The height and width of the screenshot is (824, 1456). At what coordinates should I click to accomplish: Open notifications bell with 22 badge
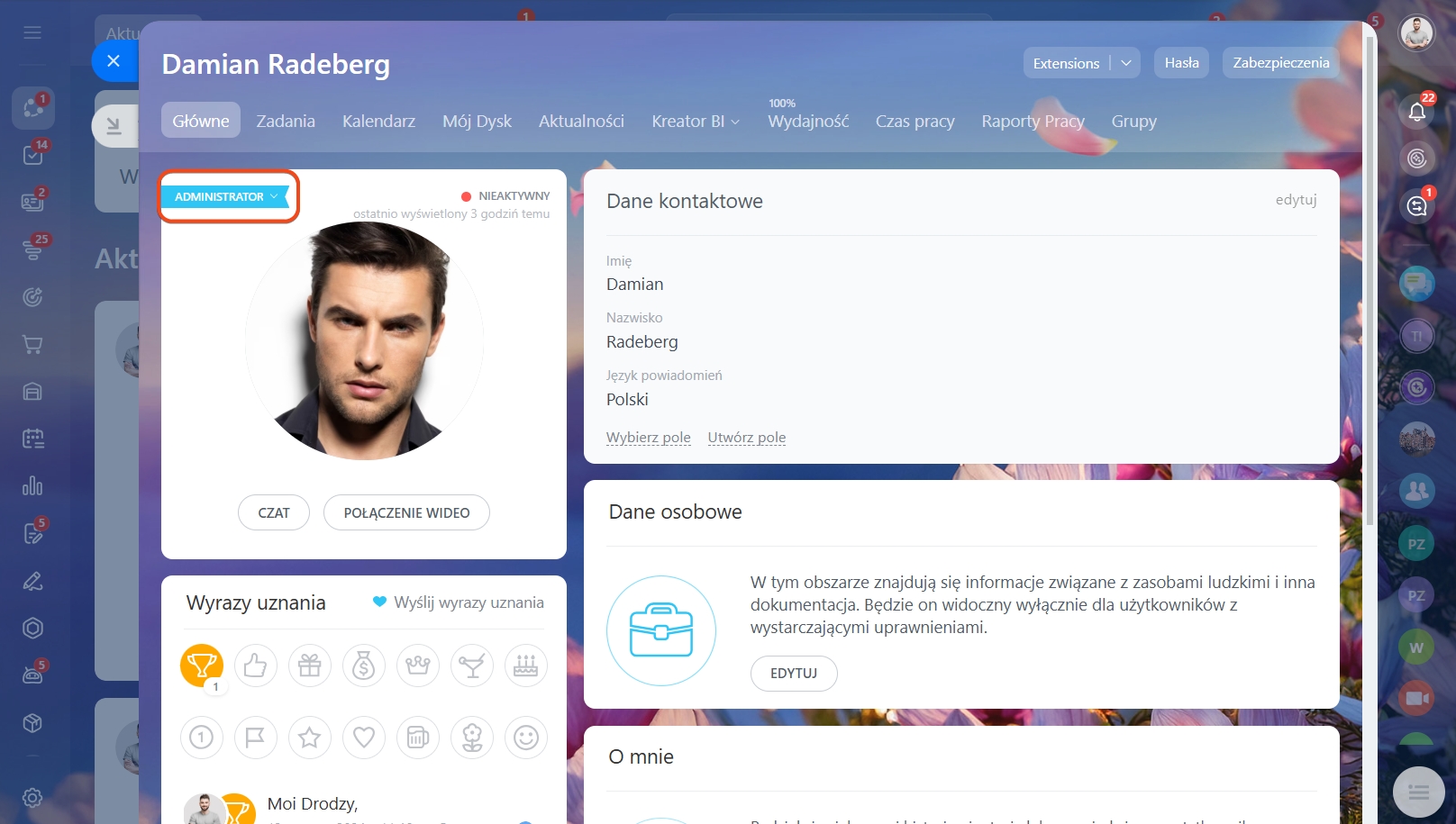[1417, 111]
